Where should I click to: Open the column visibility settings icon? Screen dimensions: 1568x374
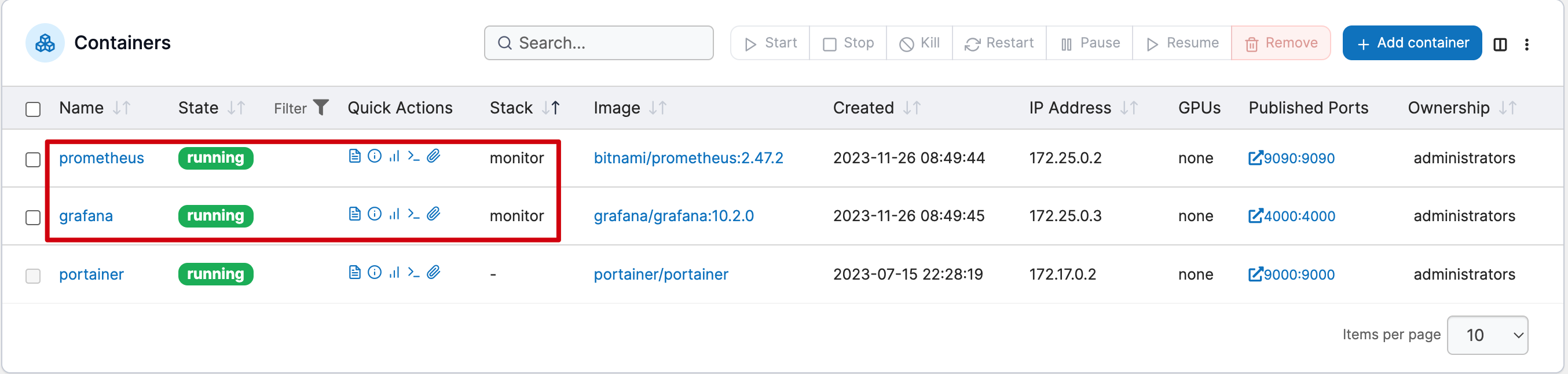tap(1500, 45)
